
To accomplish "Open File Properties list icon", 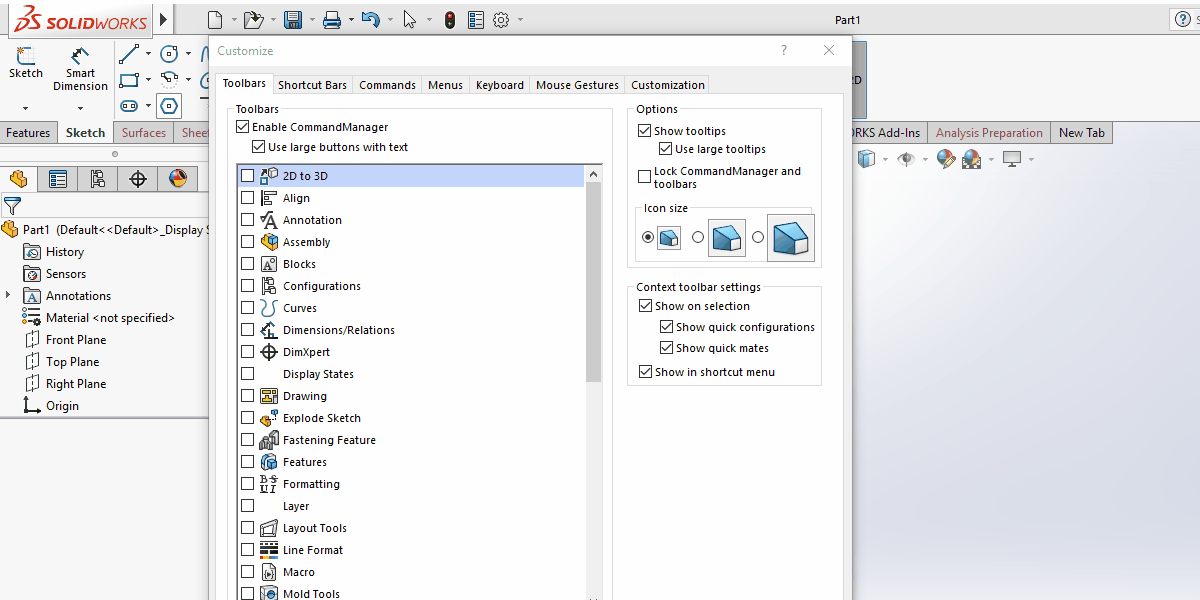I will [476, 20].
